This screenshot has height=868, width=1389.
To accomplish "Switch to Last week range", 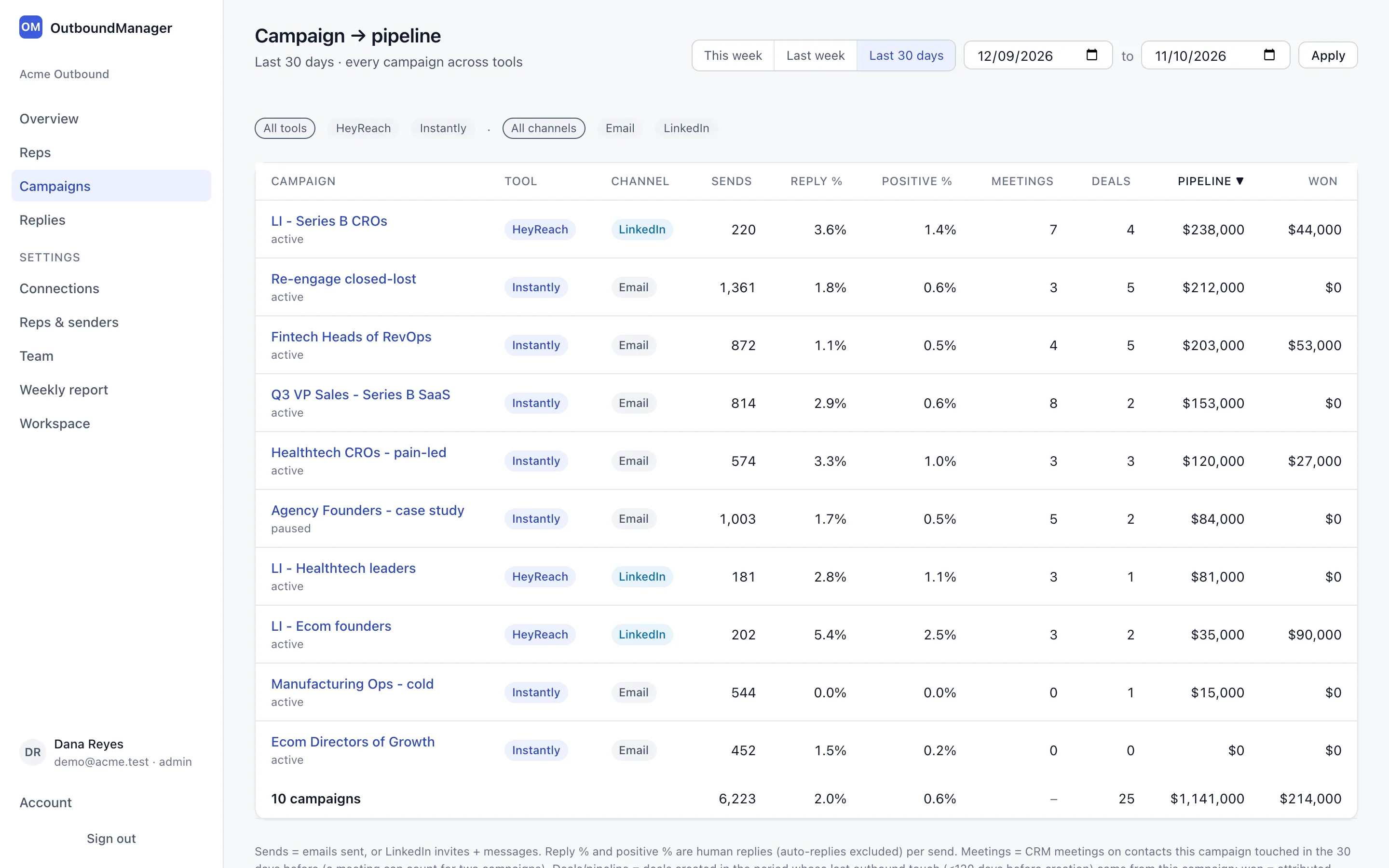I will coord(815,55).
